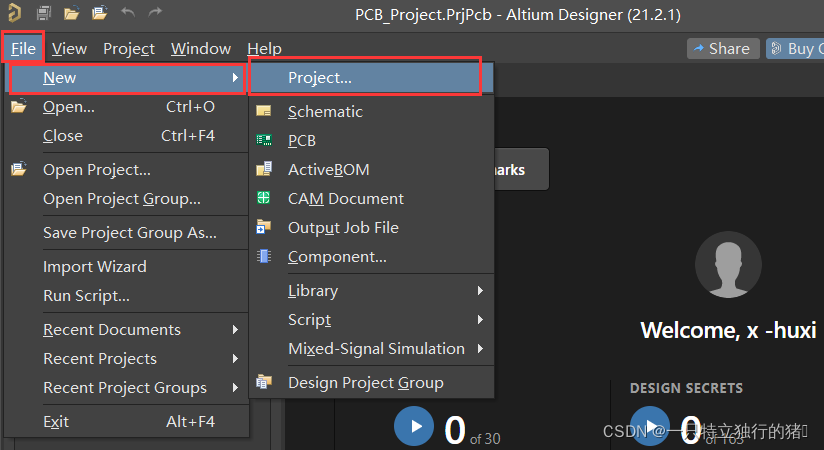
Task: Open the Project menu
Action: click(129, 49)
